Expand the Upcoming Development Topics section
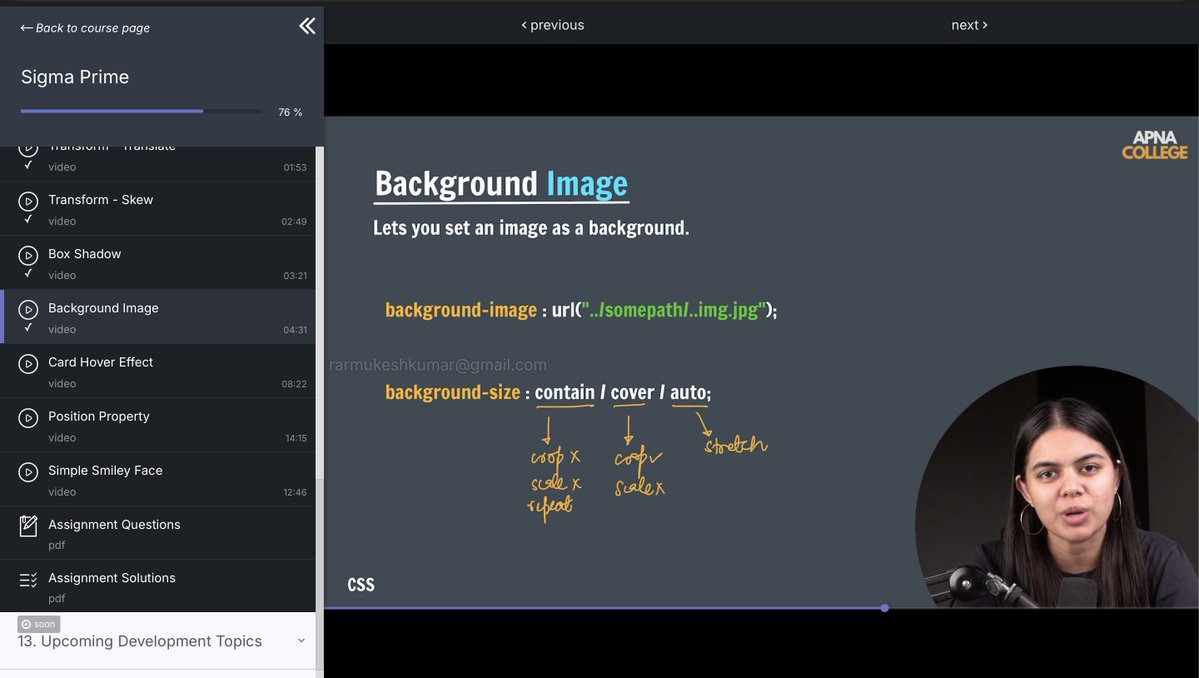The image size is (1199, 678). click(301, 640)
